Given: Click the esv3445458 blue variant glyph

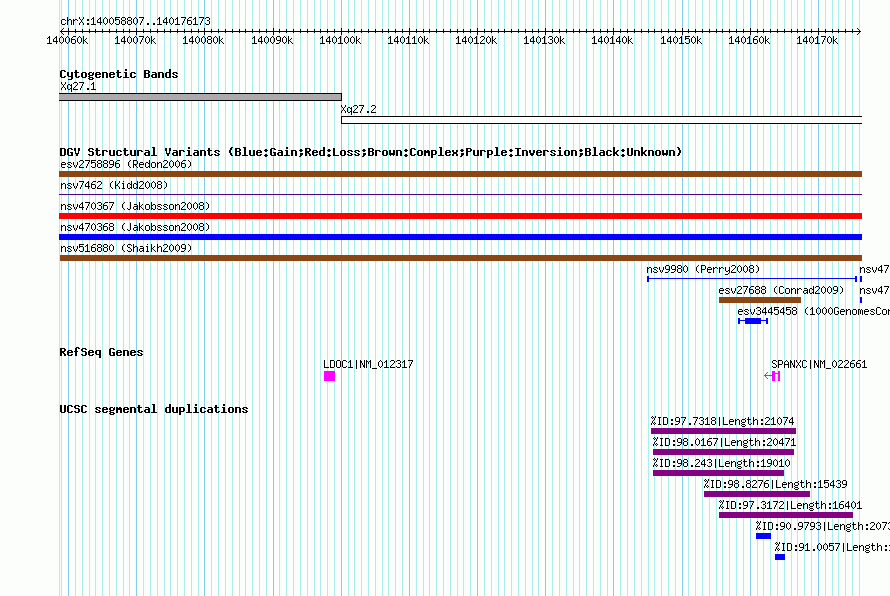Looking at the screenshot, I should pos(753,321).
